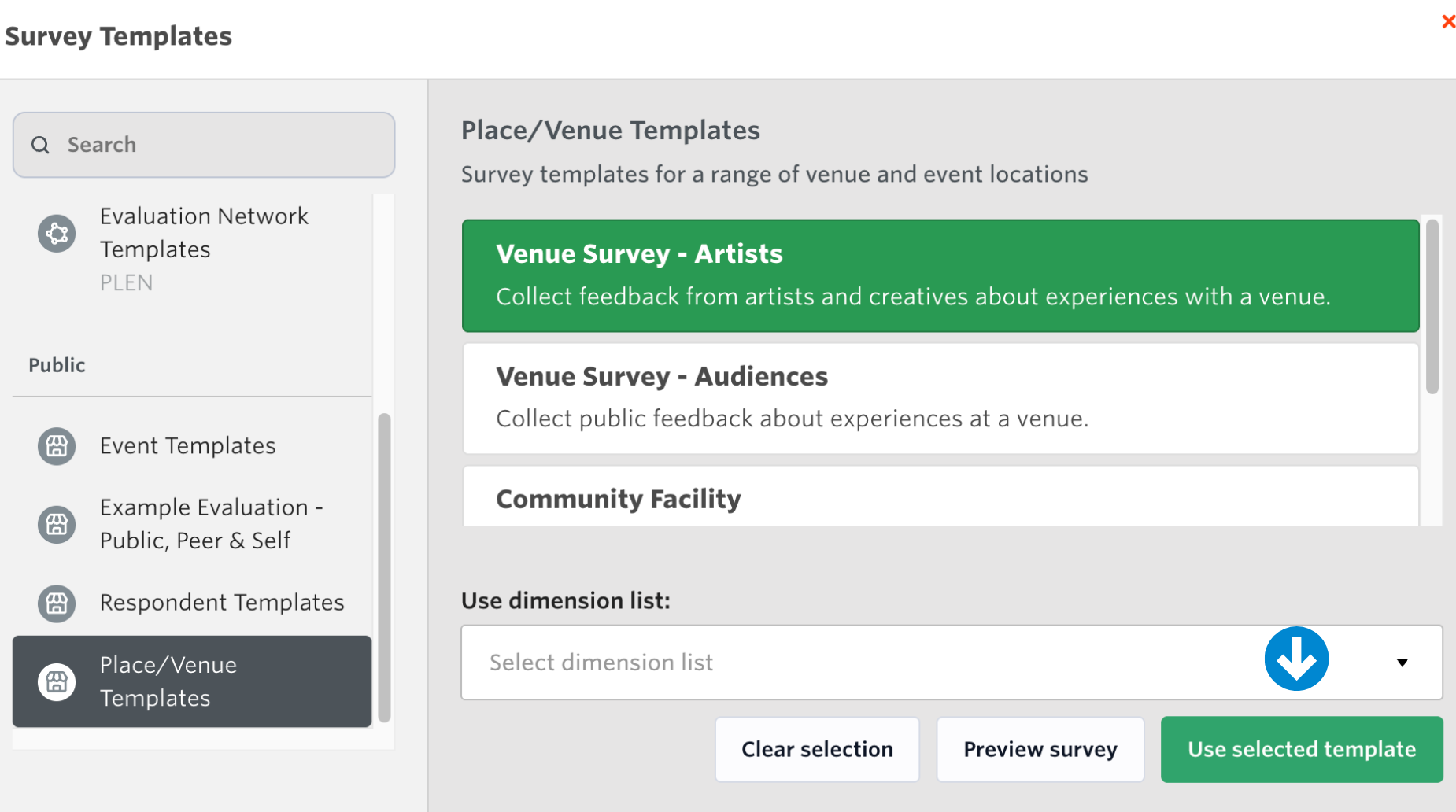The height and width of the screenshot is (812, 1456).
Task: Click the Evaluation Network Templates icon
Action: point(57,234)
